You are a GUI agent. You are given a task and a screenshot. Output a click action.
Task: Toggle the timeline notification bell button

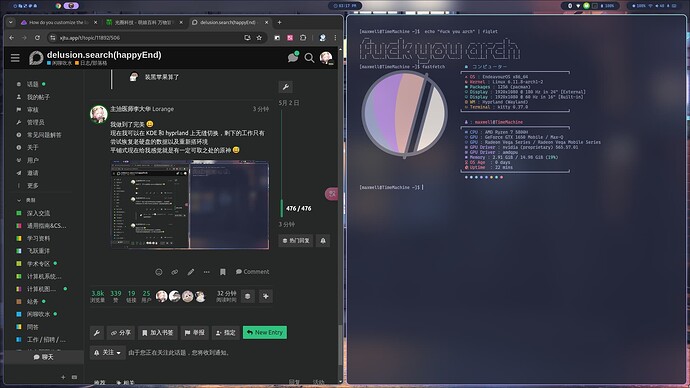point(323,241)
